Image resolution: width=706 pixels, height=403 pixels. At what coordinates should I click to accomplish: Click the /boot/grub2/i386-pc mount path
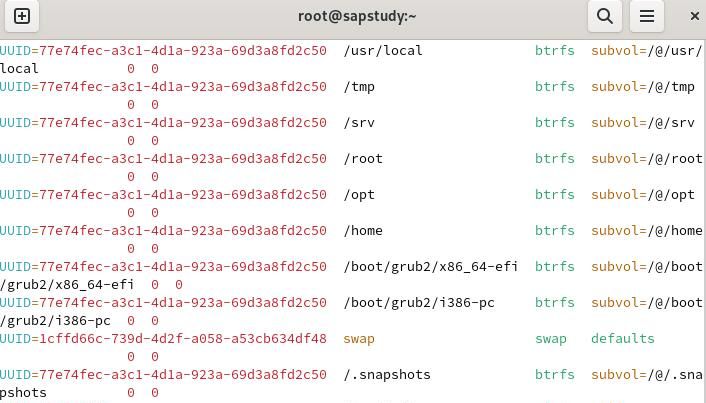[x=419, y=303]
